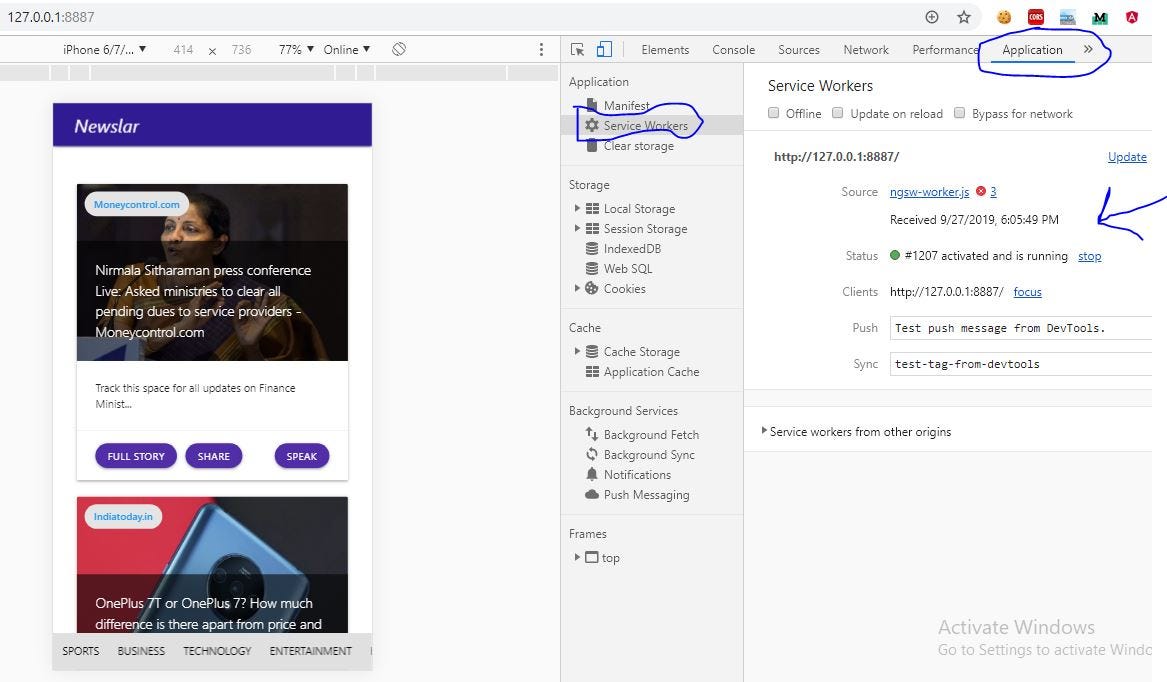Select the Push Messaging icon
Viewport: 1167px width, 682px height.
tap(591, 494)
